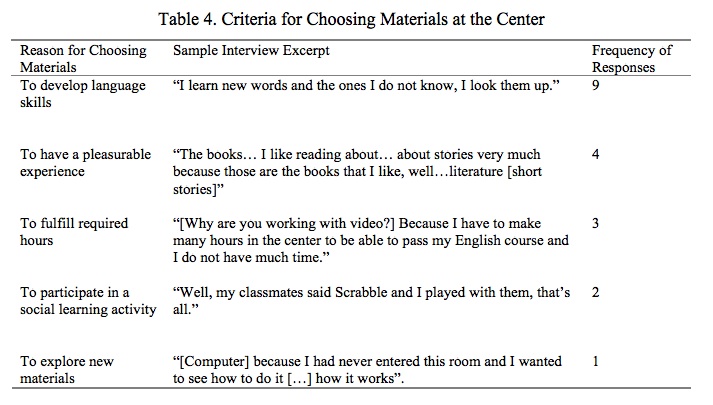
Task: Click the 'Why are you working with video' excerpt
Action: 370,240
